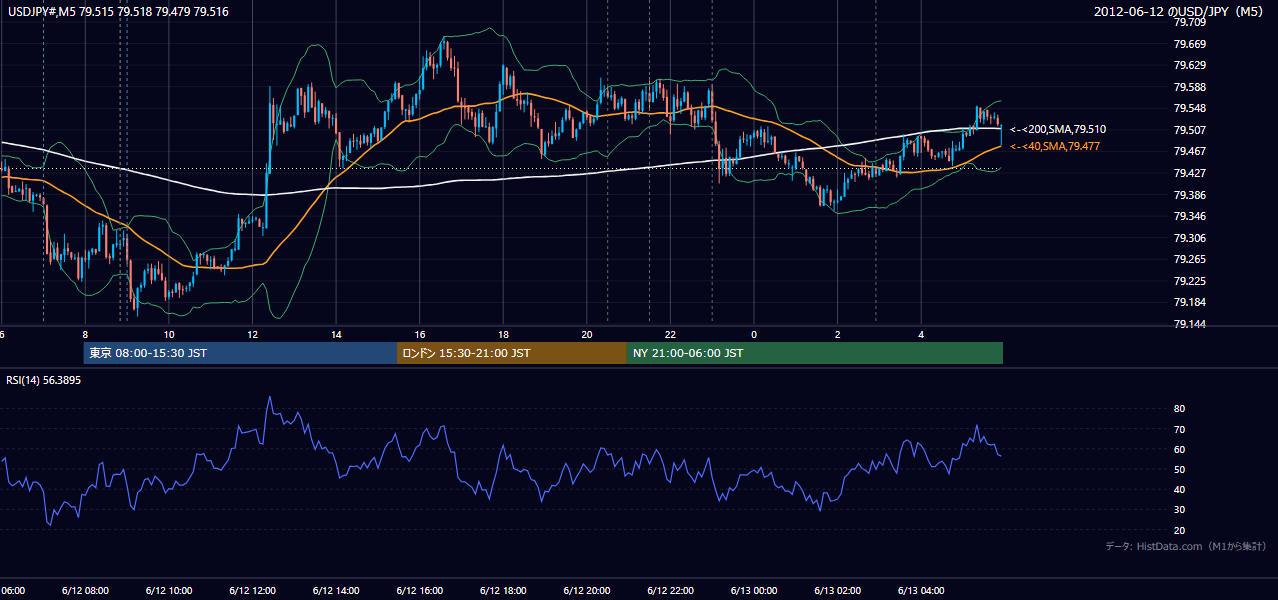Click the 6/12 20:00 date axis label
The height and width of the screenshot is (600, 1278).
click(586, 591)
